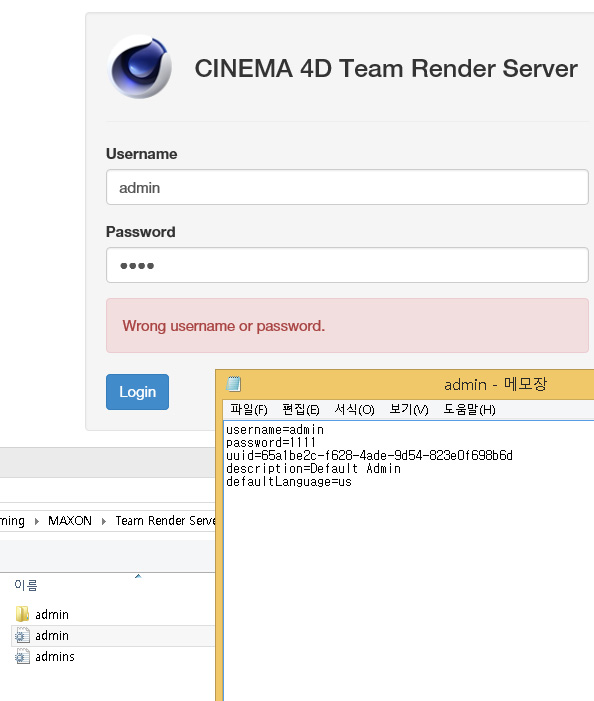Screen dimensions: 594x701
Task: Click the description=Default Admin line
Action: pos(313,469)
